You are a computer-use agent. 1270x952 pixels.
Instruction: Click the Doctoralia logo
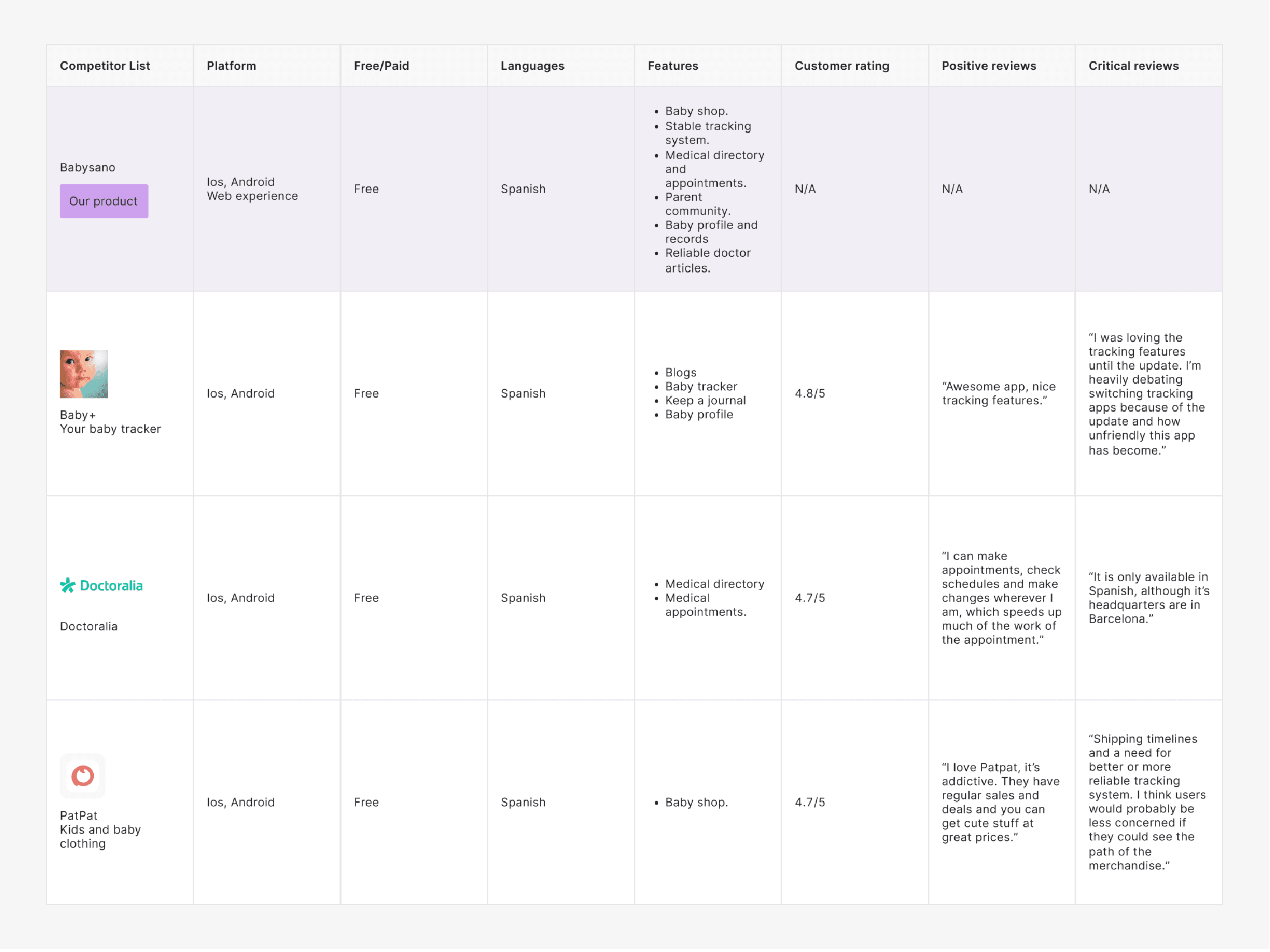point(102,586)
